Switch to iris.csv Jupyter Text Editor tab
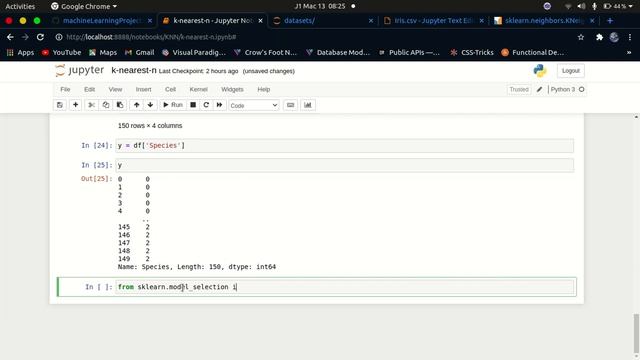Viewport: 640px width, 360px height. click(433, 20)
